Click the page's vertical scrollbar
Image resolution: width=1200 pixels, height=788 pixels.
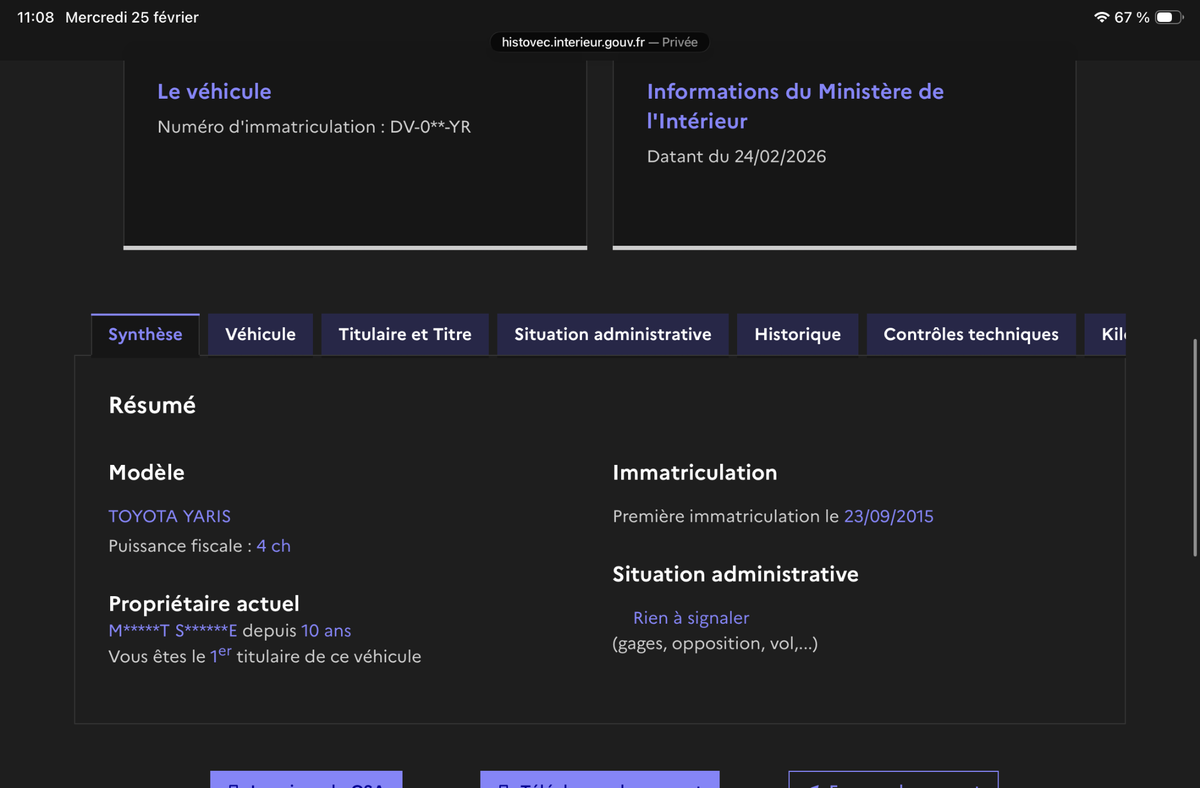[1195, 448]
